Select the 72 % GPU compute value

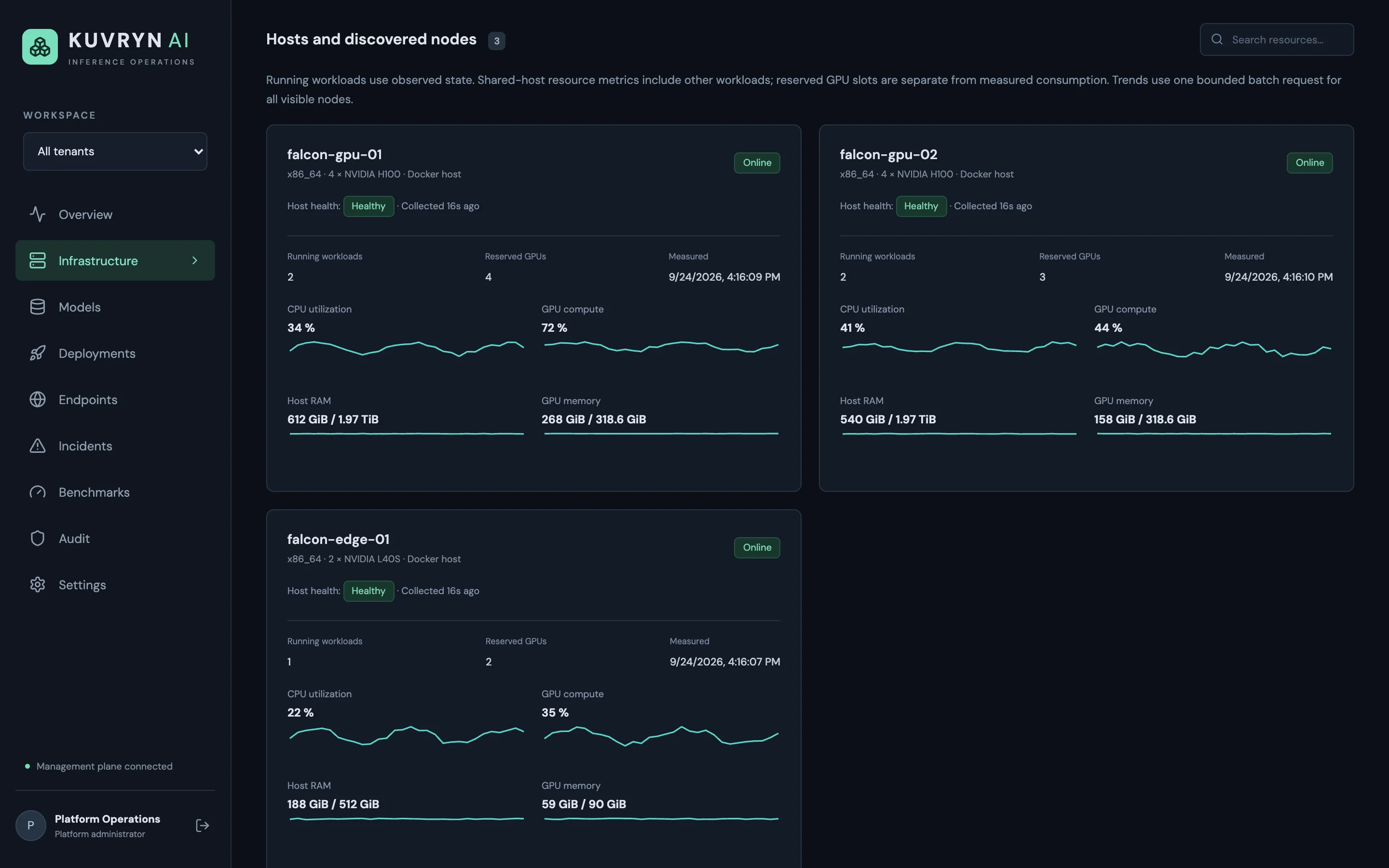[x=554, y=328]
